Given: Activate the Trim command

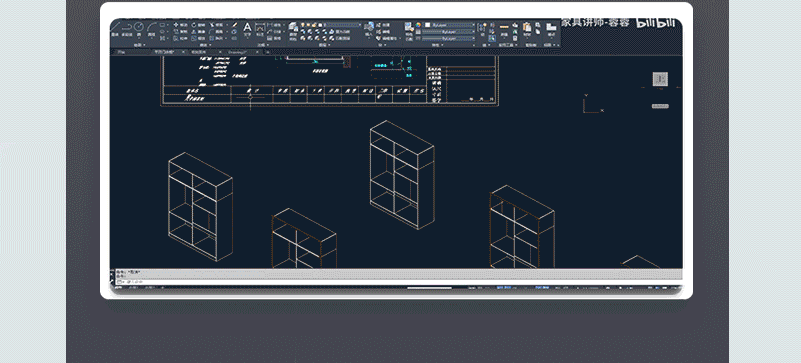Looking at the screenshot, I should (217, 25).
